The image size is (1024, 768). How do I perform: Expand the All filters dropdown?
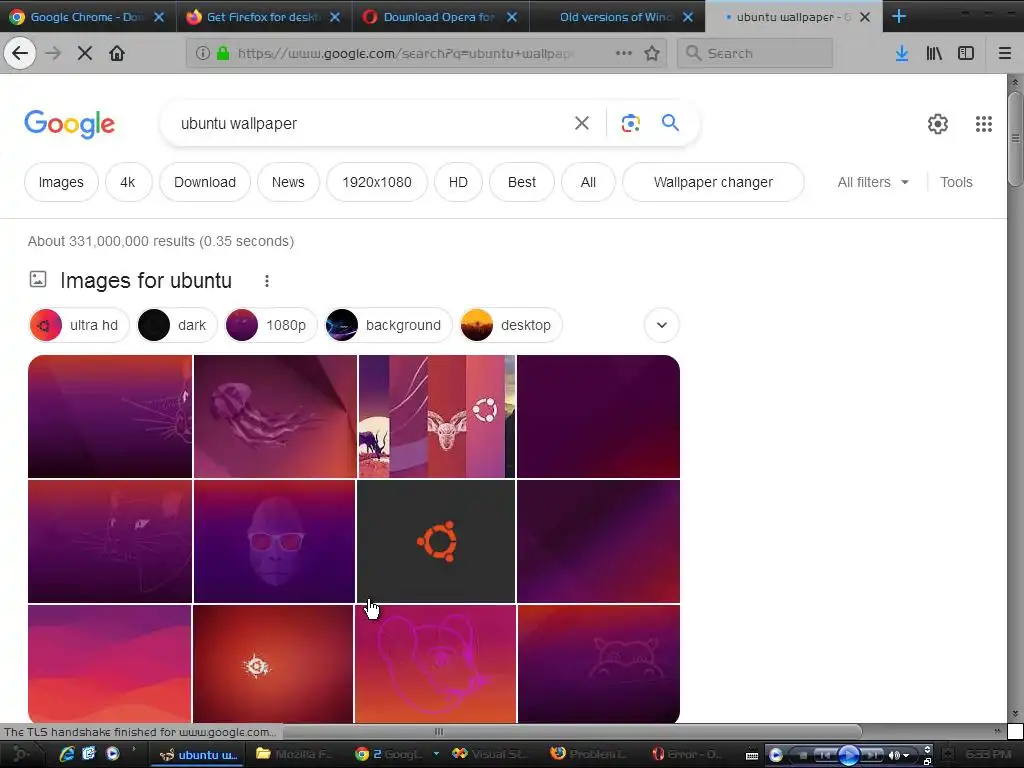coord(873,182)
